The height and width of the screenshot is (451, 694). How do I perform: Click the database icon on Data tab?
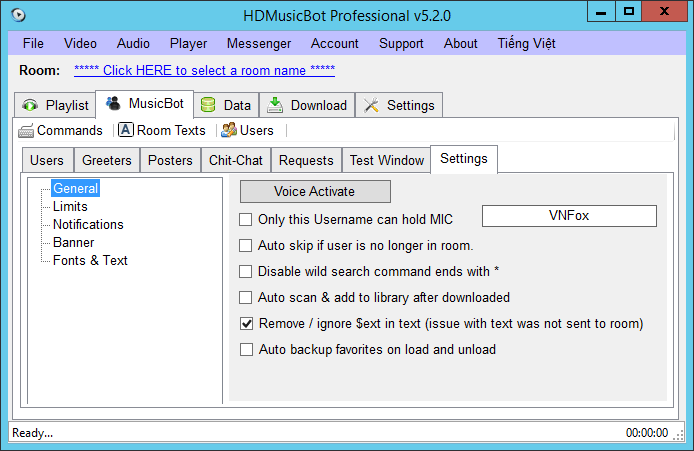(208, 105)
